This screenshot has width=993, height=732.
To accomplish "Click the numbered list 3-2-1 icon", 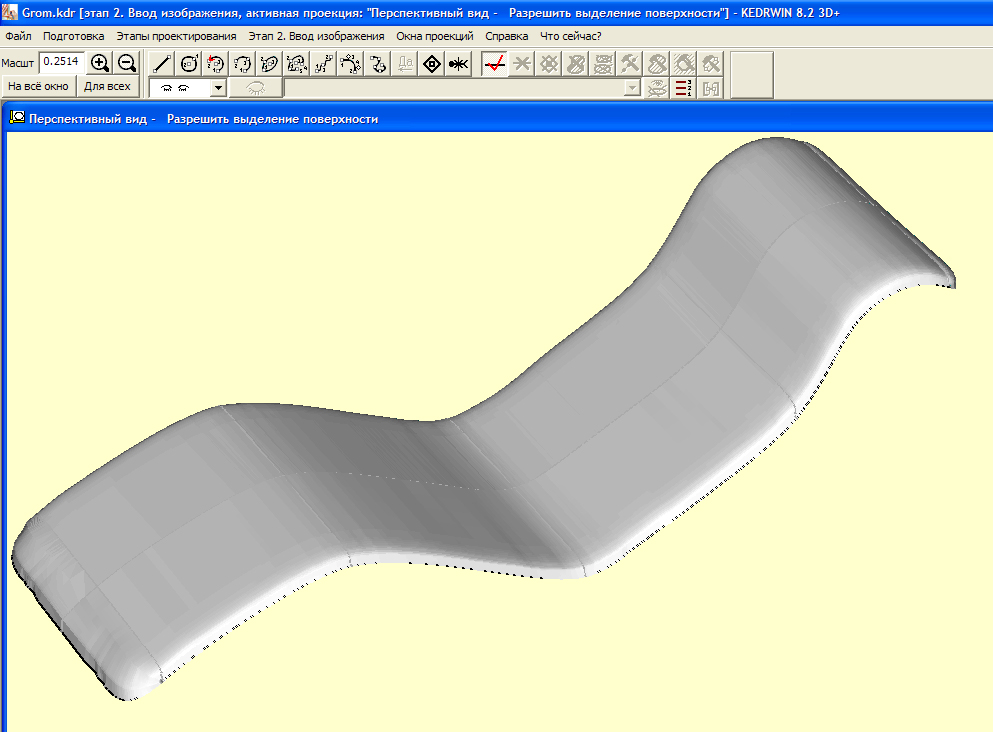I will tap(684, 88).
